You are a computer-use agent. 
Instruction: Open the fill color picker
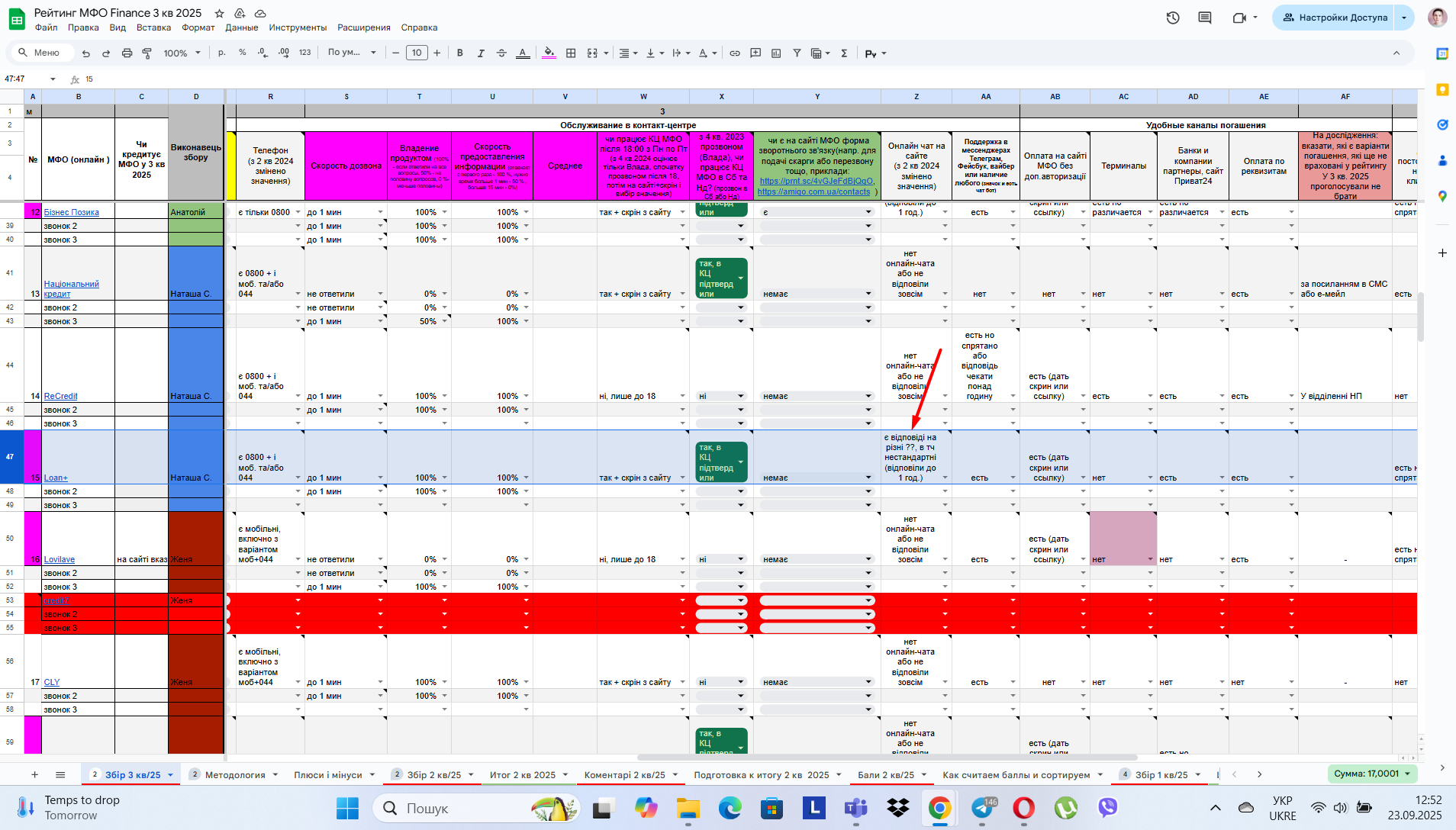coord(549,53)
